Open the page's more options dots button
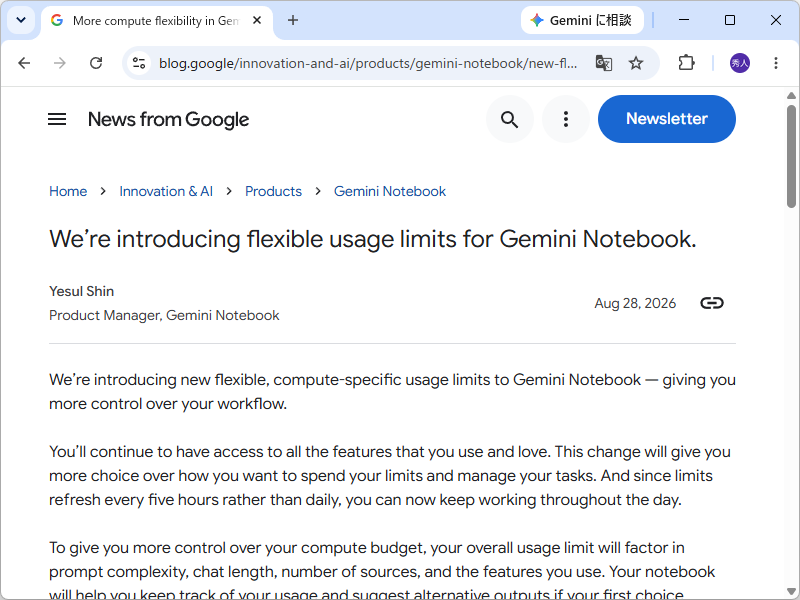The image size is (800, 600). click(566, 119)
